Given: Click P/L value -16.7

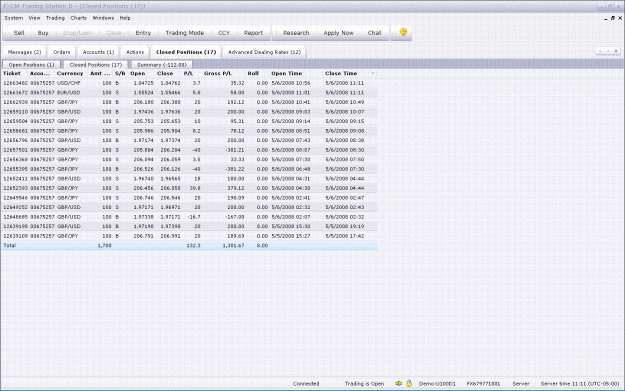Looking at the screenshot, I should 194,217.
